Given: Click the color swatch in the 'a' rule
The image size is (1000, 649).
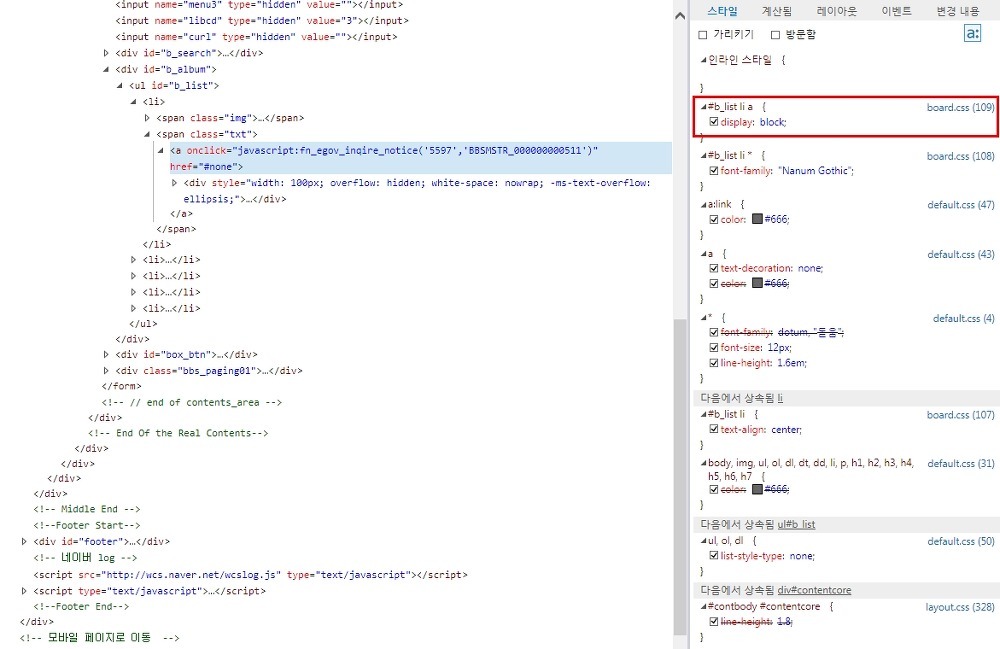Looking at the screenshot, I should [757, 282].
